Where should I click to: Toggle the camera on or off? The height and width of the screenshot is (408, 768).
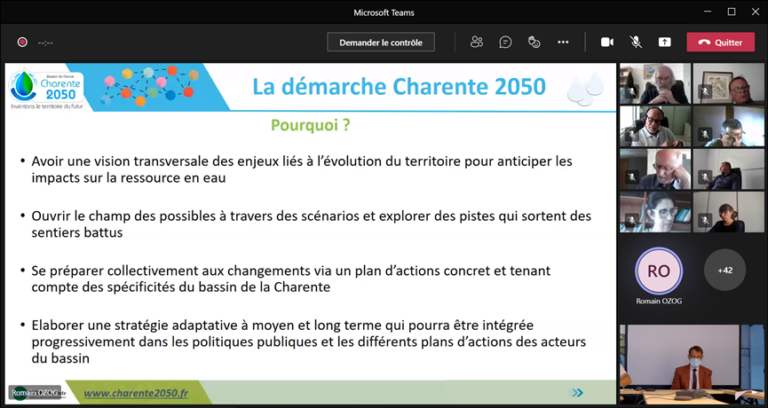606,42
